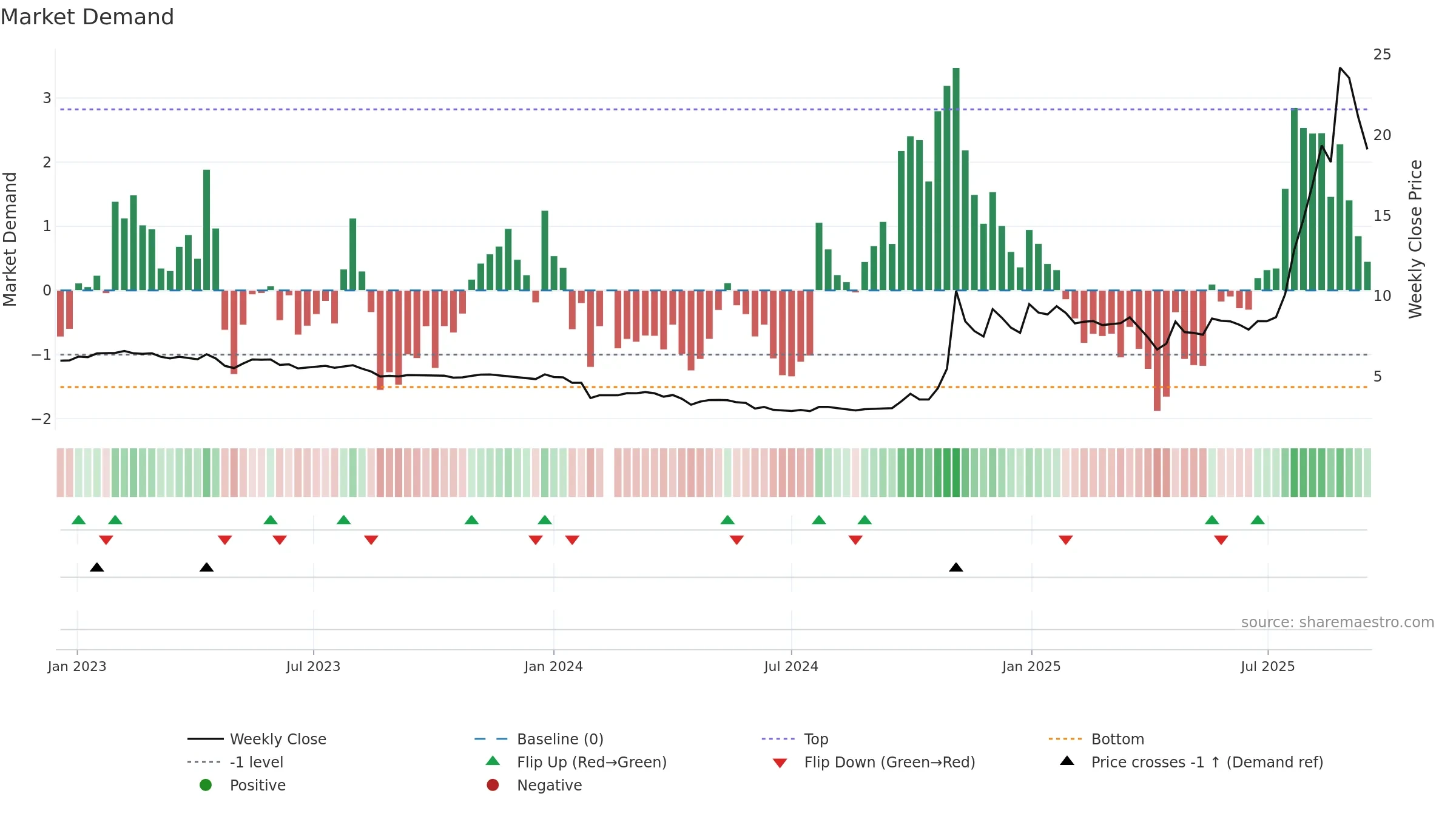The height and width of the screenshot is (819, 1456).
Task: Click the Positive legend text
Action: point(258,785)
